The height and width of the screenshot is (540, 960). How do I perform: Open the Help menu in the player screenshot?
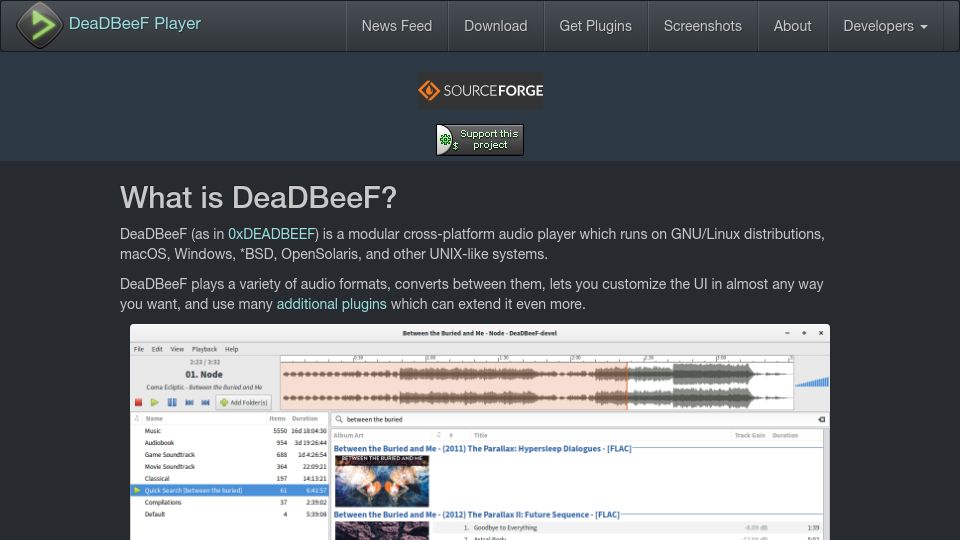231,349
